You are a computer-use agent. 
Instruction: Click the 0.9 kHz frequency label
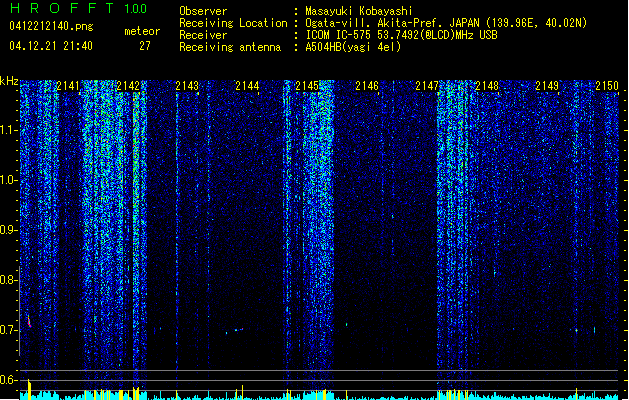point(9,230)
